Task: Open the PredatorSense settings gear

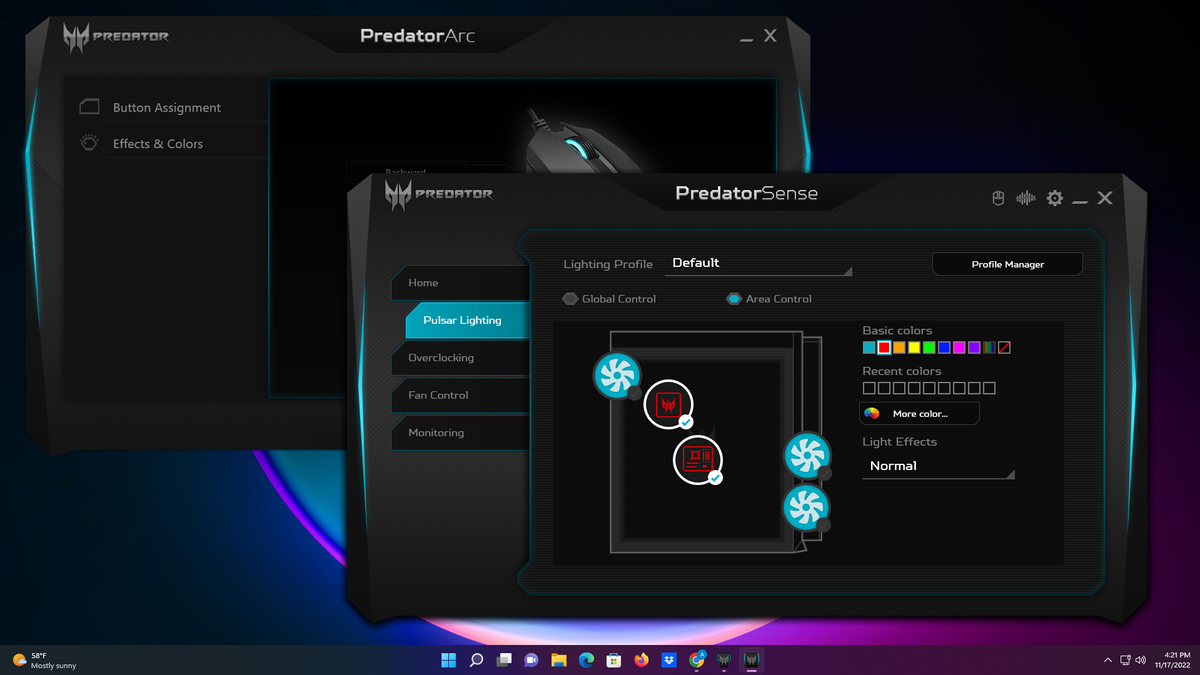Action: (x=1054, y=198)
